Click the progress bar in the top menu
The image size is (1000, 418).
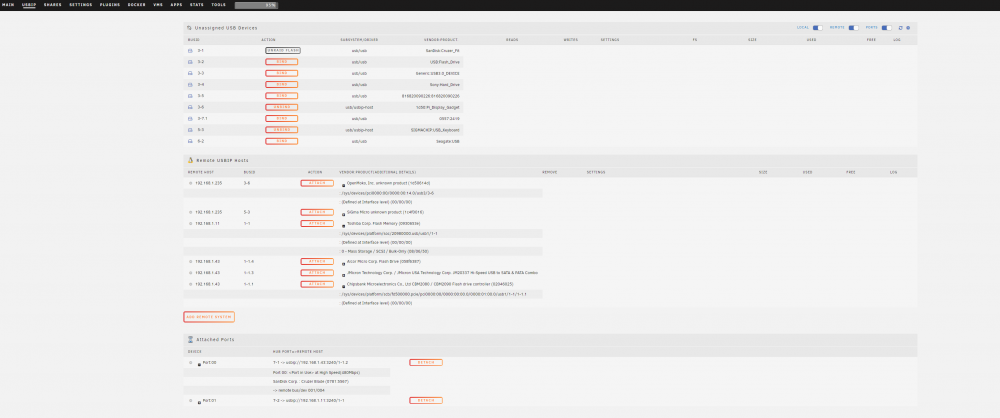[x=256, y=5]
